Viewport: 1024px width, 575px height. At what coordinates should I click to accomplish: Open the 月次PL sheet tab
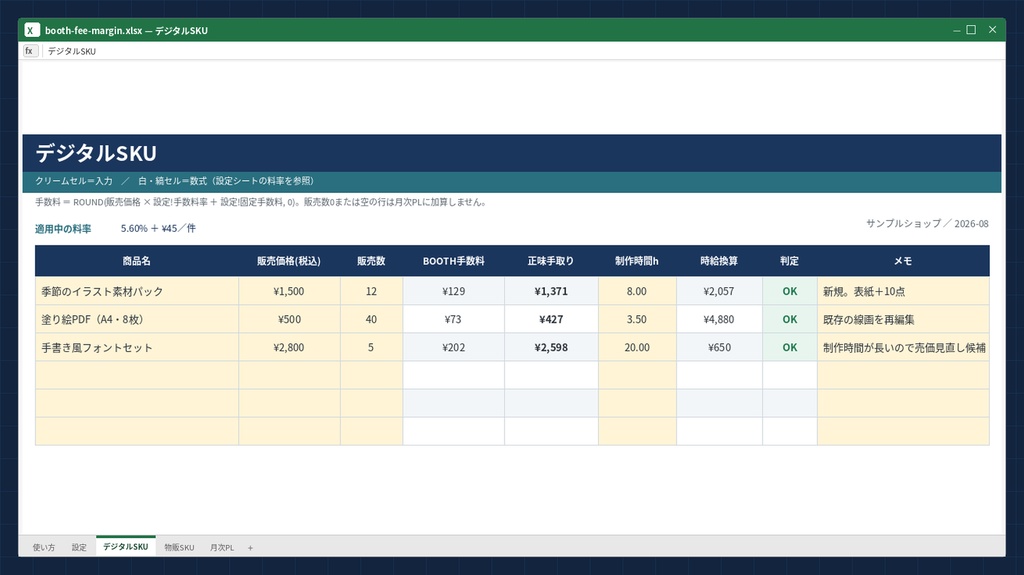pyautogui.click(x=222, y=548)
